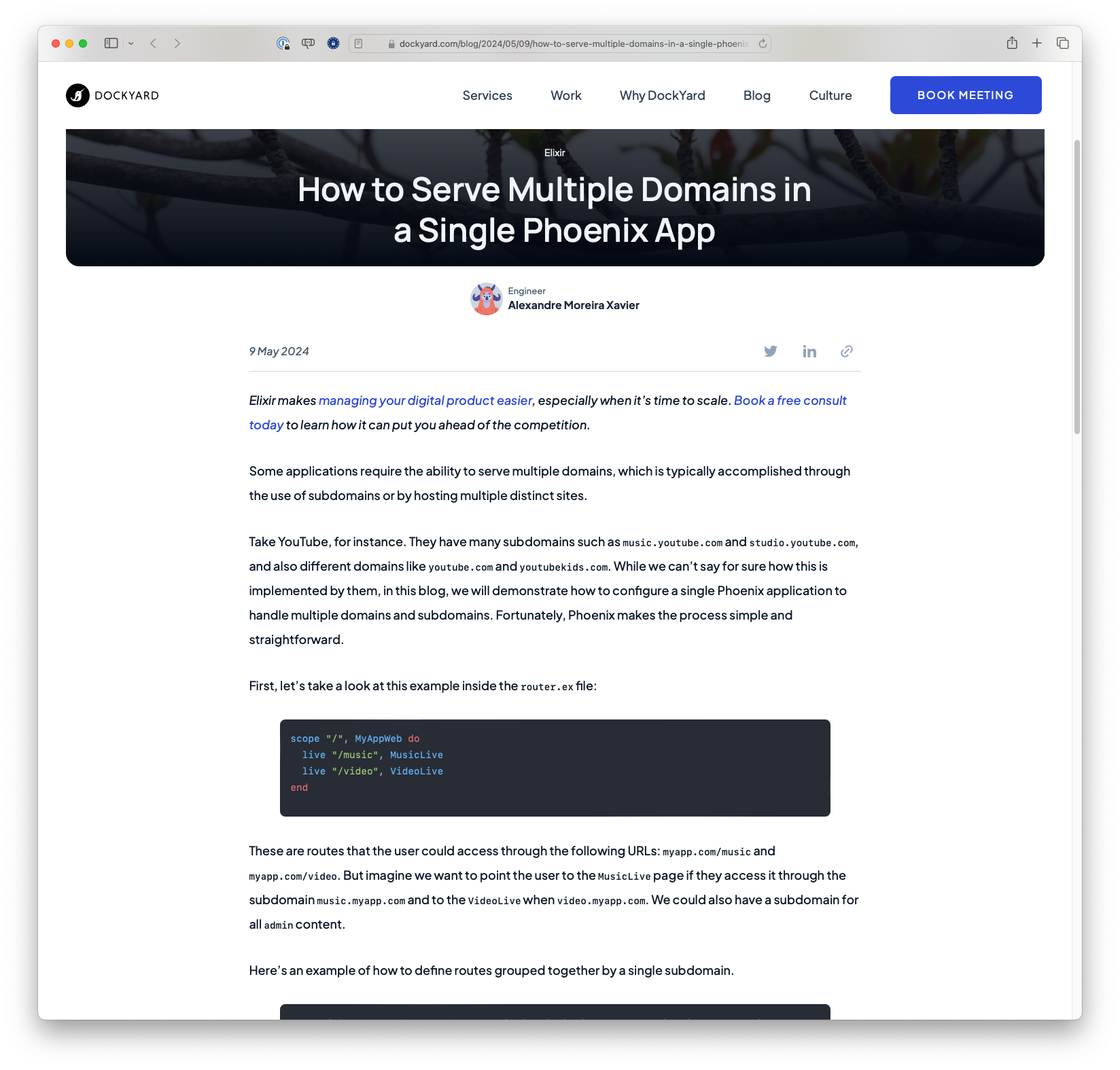
Task: Open the Blog section in the navigation
Action: click(756, 95)
